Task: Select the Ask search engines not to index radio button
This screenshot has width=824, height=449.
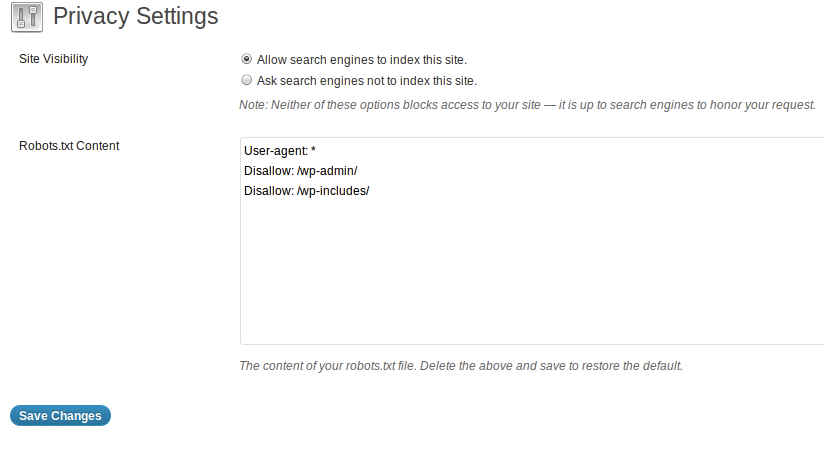Action: coord(246,80)
